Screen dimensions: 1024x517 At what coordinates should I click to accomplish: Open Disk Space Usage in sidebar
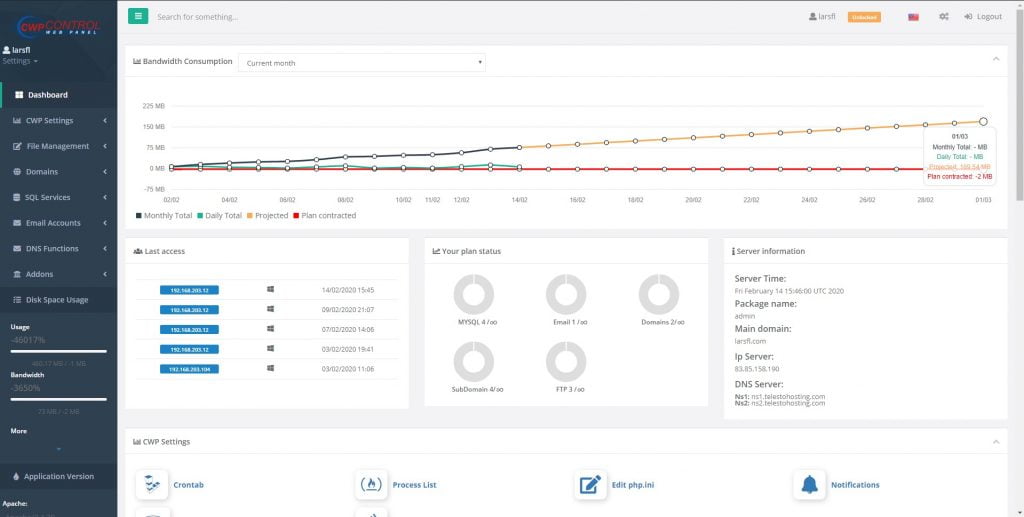coord(59,300)
